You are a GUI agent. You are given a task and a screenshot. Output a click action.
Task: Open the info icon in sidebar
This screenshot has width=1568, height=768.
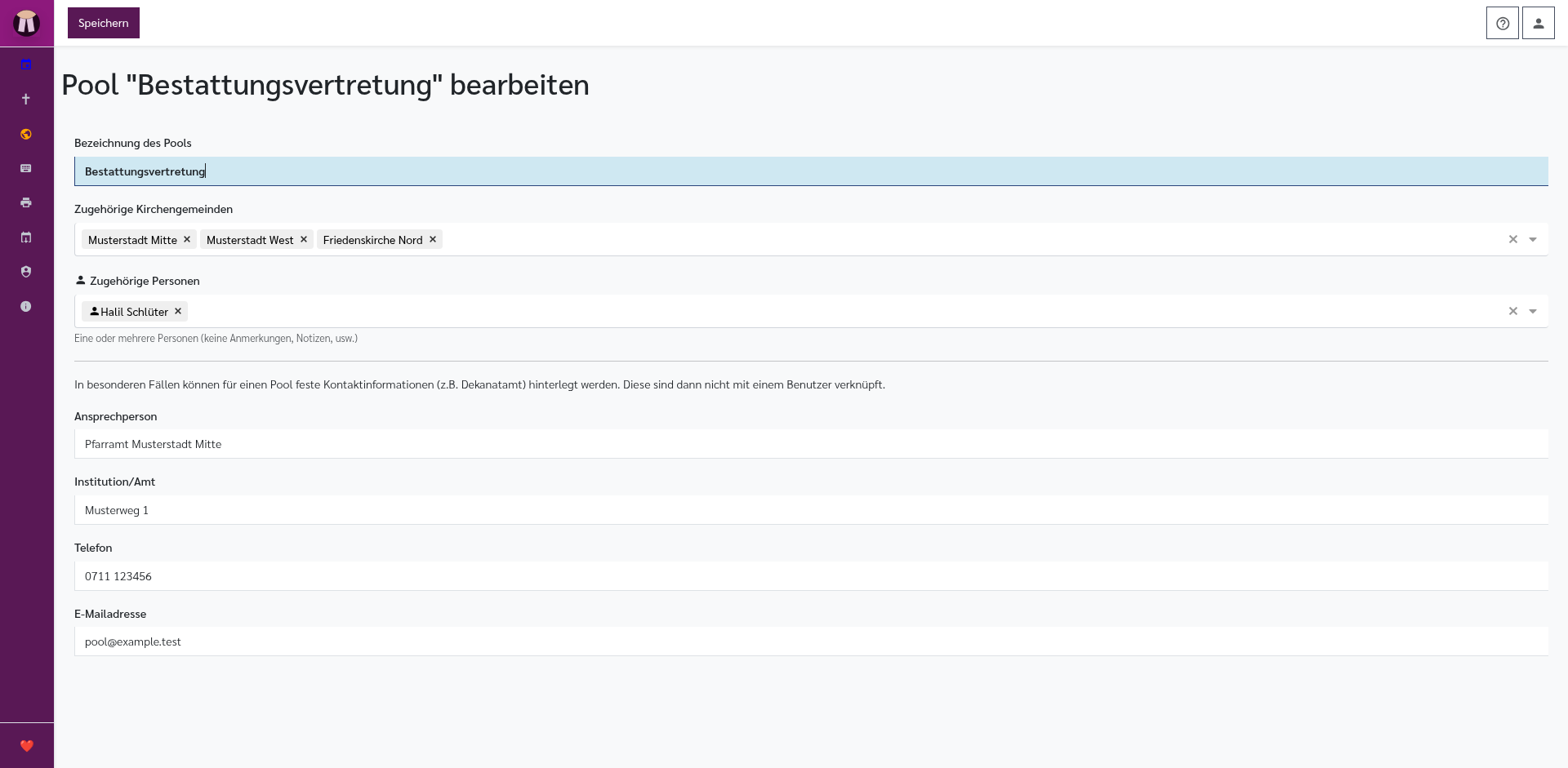pyautogui.click(x=26, y=306)
